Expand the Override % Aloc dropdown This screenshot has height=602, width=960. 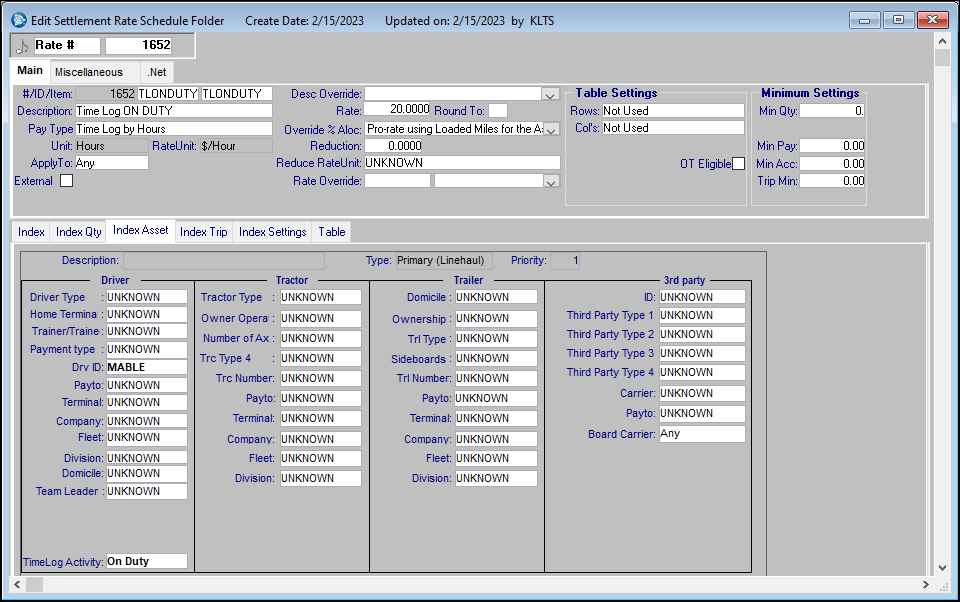point(552,129)
